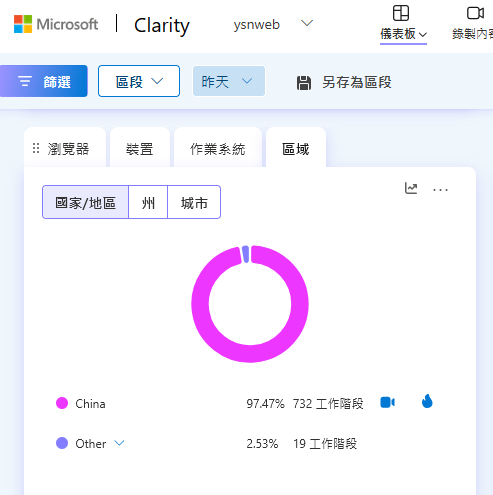The image size is (493, 495).
Task: Click the filter lines icon in 篩選
Action: pos(25,81)
